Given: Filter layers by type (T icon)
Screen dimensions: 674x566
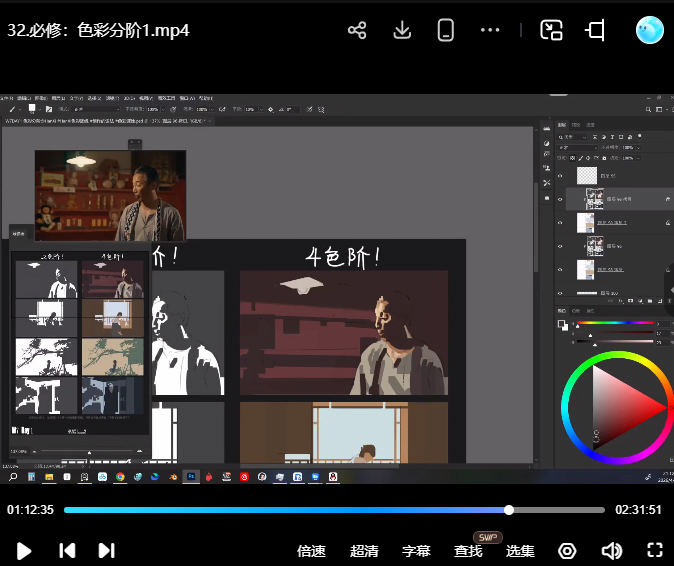Looking at the screenshot, I should click(612, 137).
